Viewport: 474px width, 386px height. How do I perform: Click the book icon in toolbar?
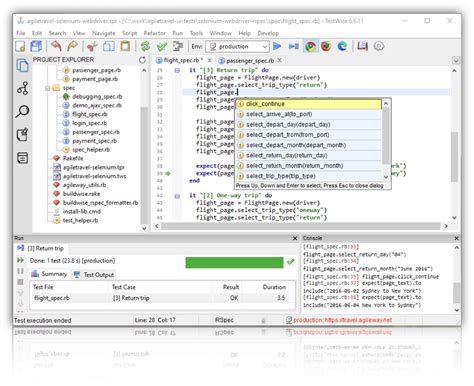click(362, 46)
